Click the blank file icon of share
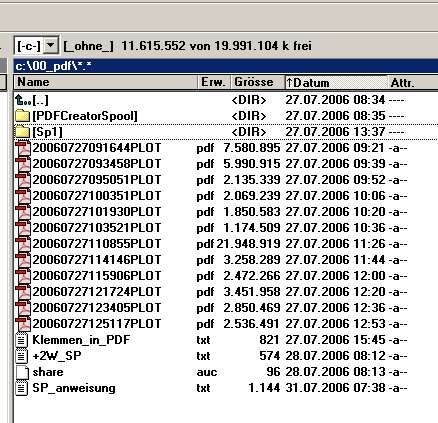The image size is (438, 423). (22, 372)
